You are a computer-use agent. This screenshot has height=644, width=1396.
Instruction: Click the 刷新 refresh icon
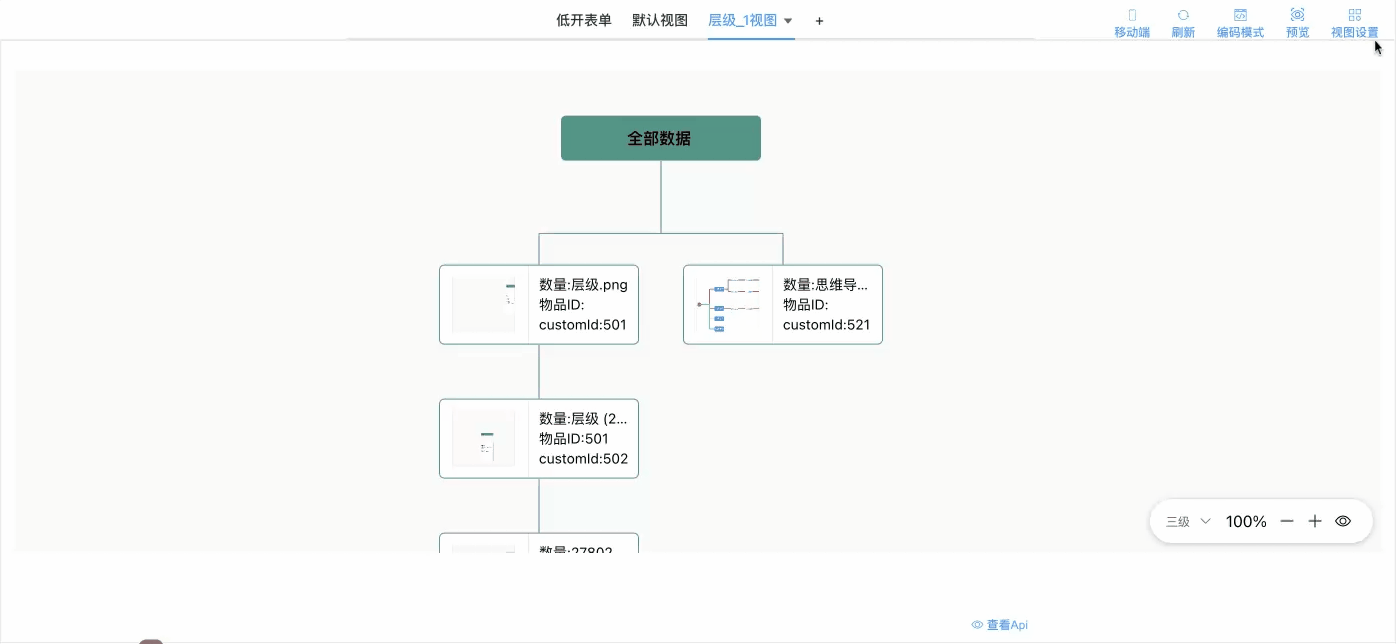[1183, 16]
